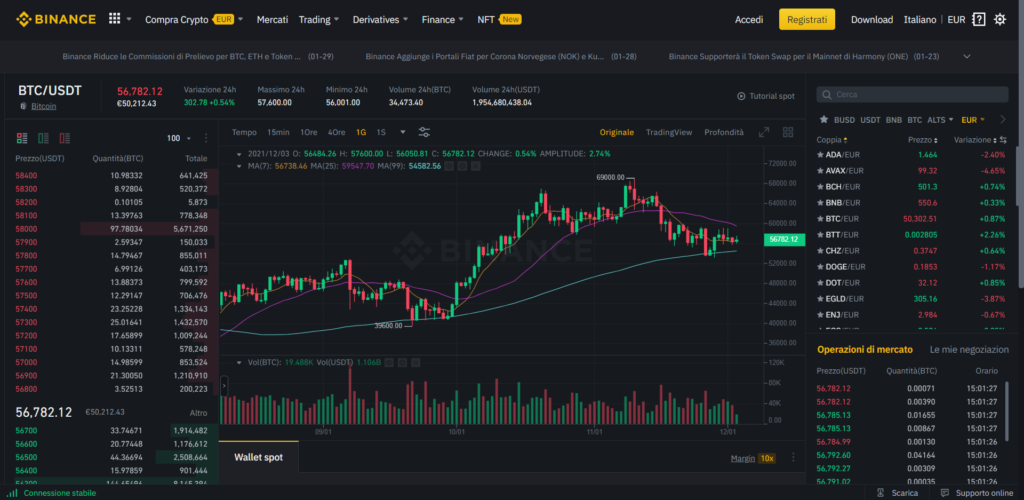The image size is (1024, 500).
Task: Collapse the OHLC data legend arrow
Action: (239, 154)
